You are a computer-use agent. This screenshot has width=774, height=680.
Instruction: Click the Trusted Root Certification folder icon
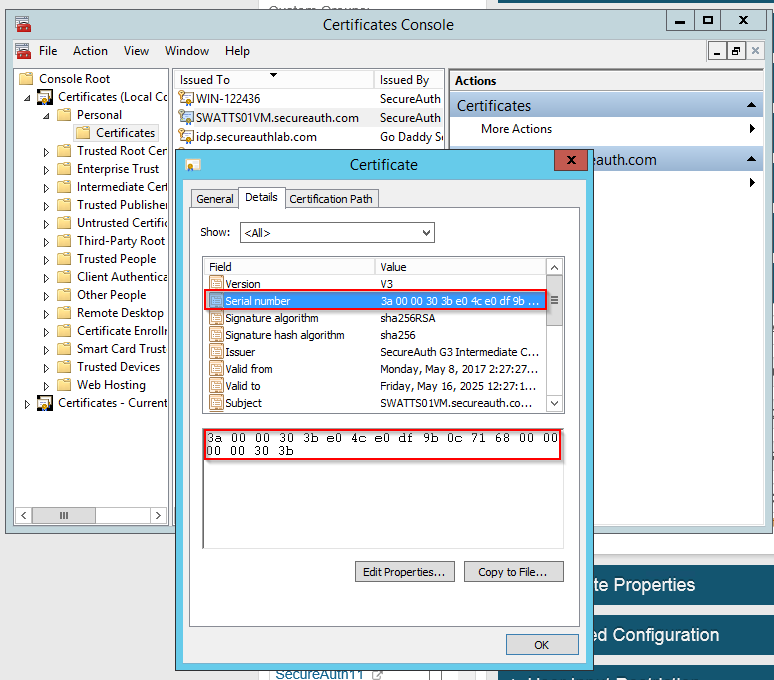pyautogui.click(x=64, y=151)
